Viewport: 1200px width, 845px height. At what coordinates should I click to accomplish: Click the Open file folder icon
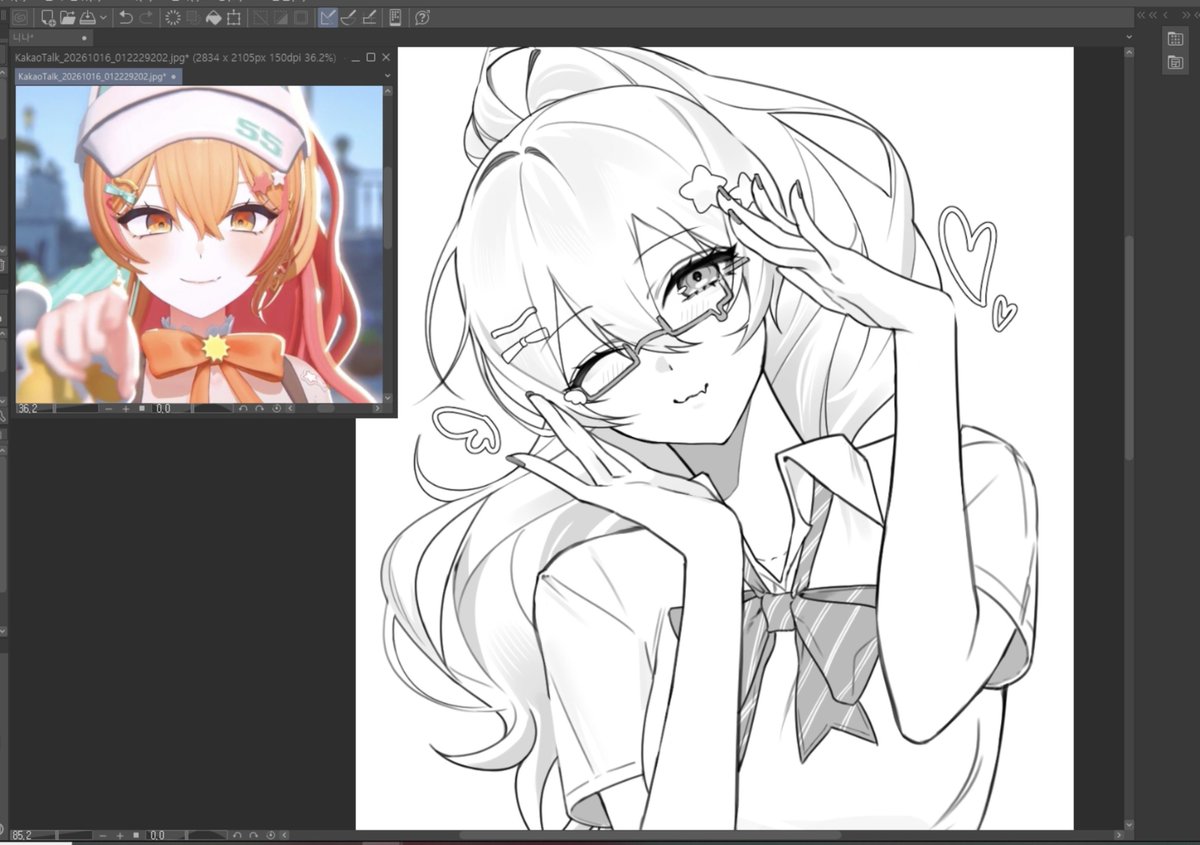pyautogui.click(x=68, y=17)
